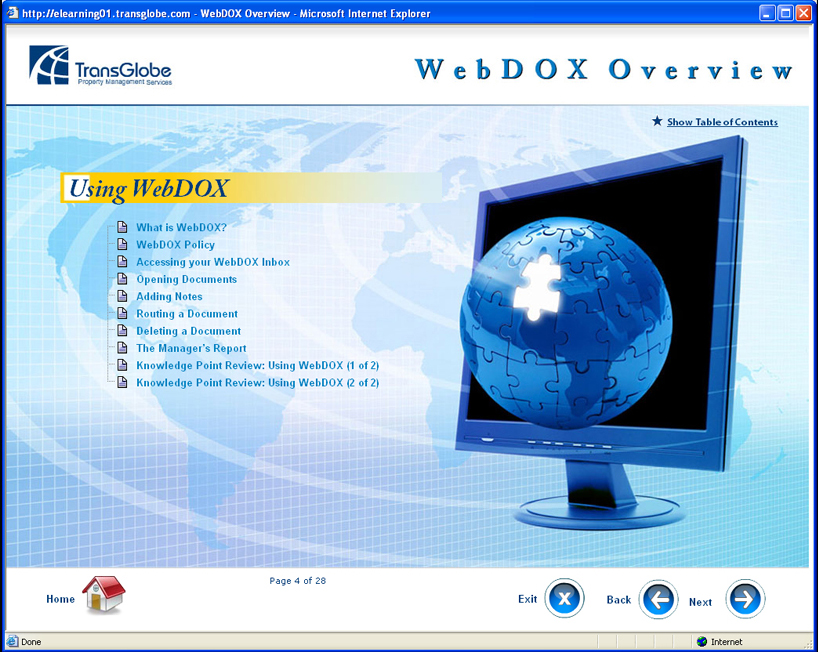Click the document icon beside WebDOX Policy
Image resolution: width=818 pixels, height=652 pixels.
[x=122, y=244]
